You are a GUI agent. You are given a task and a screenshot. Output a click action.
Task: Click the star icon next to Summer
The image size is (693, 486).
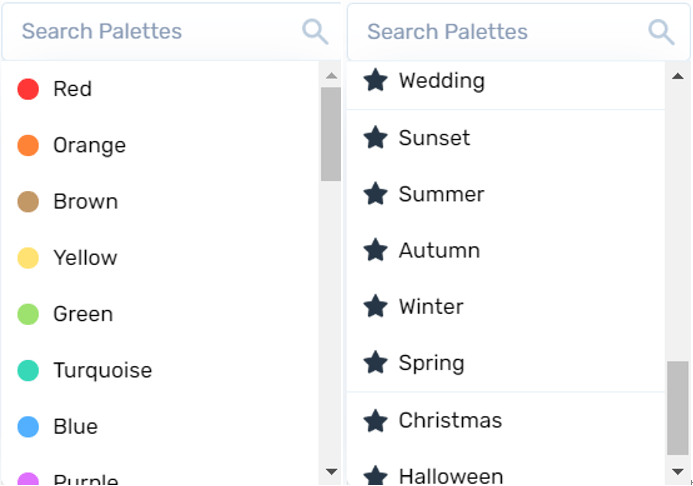click(375, 194)
